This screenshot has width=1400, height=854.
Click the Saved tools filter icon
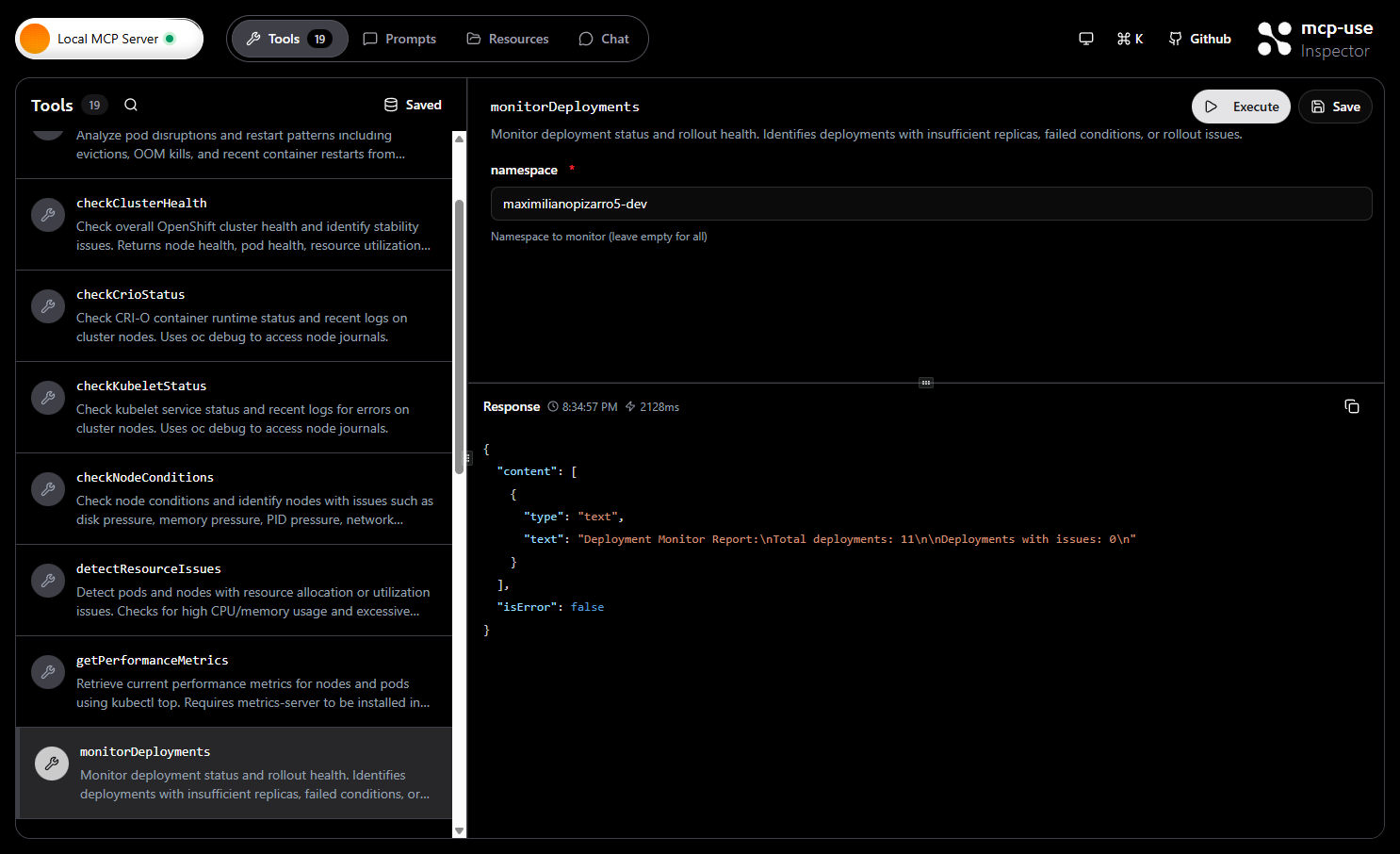click(x=390, y=104)
